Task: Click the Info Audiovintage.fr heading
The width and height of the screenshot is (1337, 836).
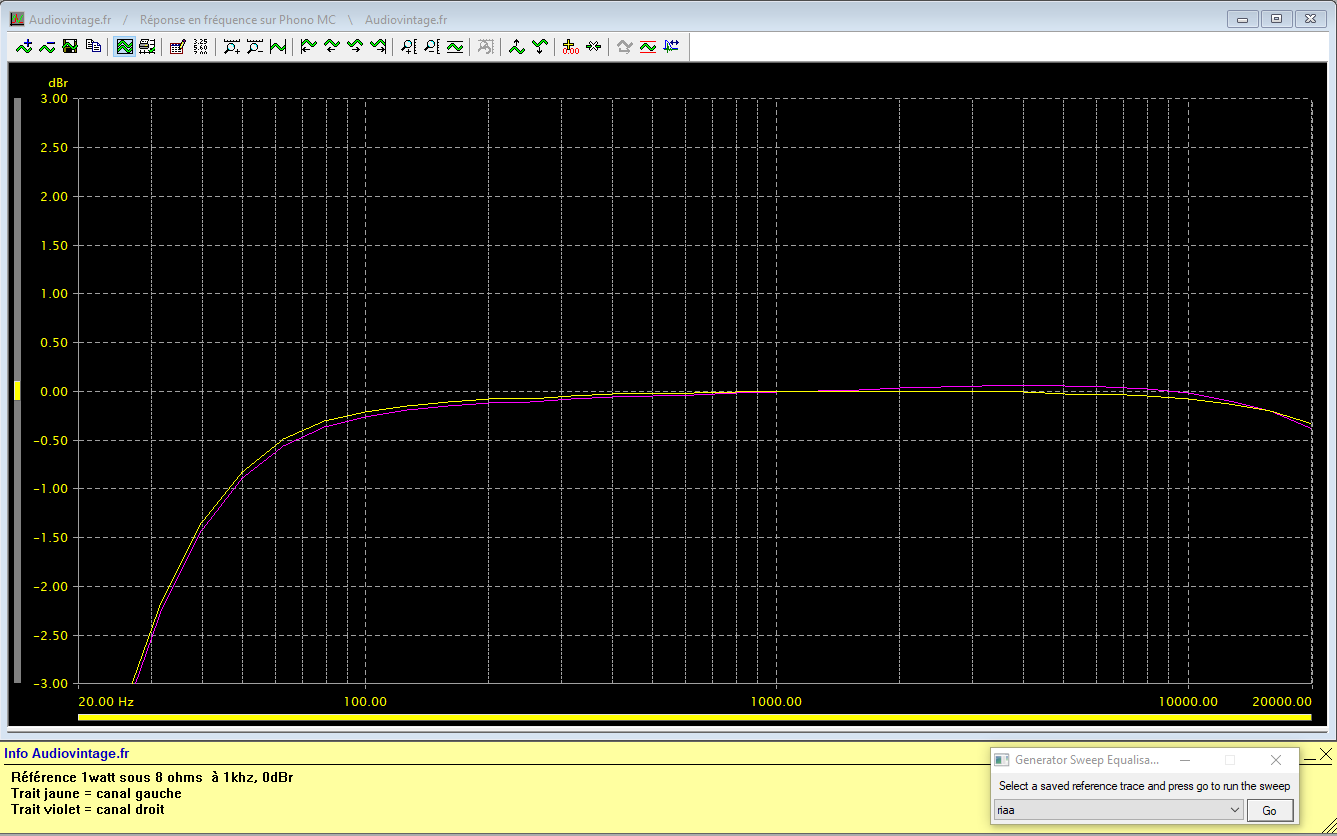Action: (x=67, y=753)
